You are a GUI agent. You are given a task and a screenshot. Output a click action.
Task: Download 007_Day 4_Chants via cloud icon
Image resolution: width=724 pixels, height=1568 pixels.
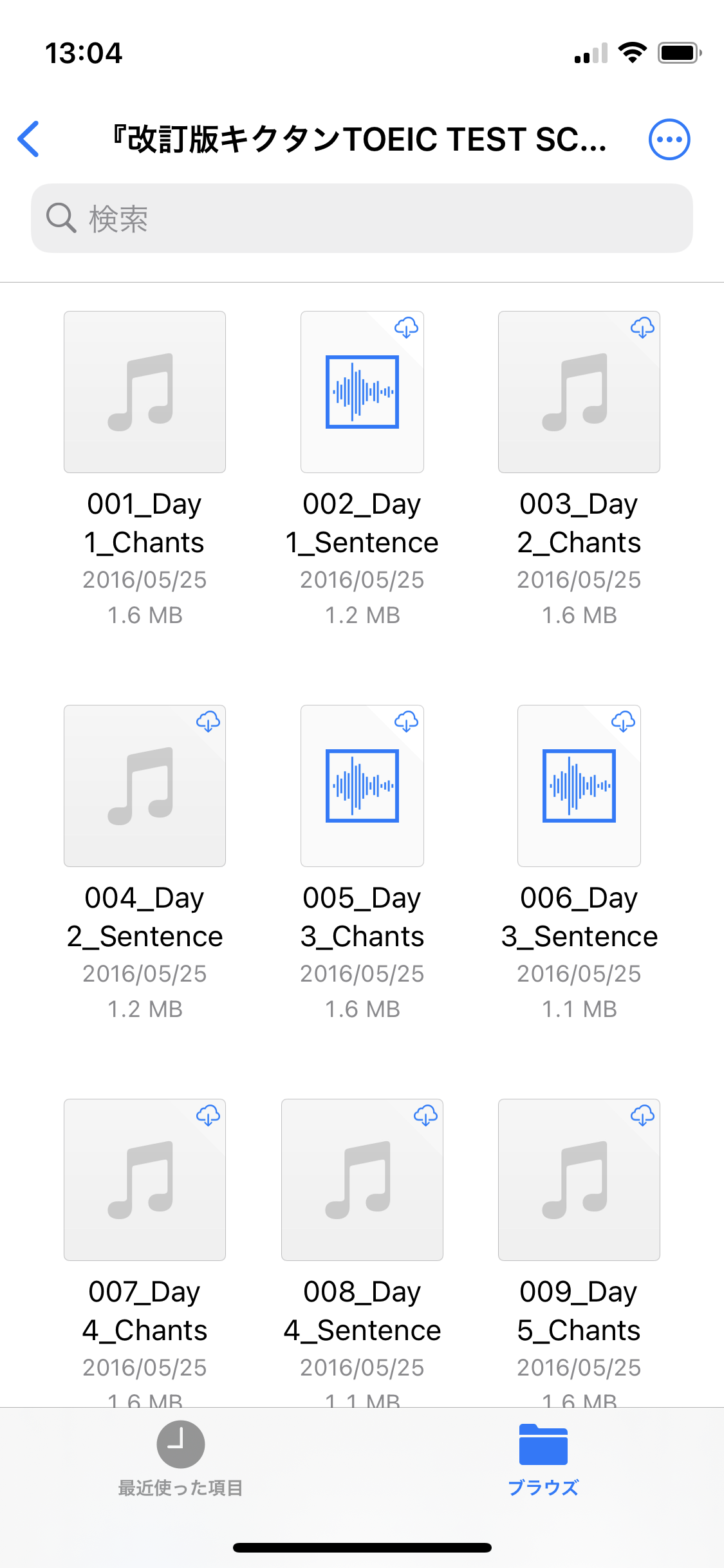pos(208,1115)
